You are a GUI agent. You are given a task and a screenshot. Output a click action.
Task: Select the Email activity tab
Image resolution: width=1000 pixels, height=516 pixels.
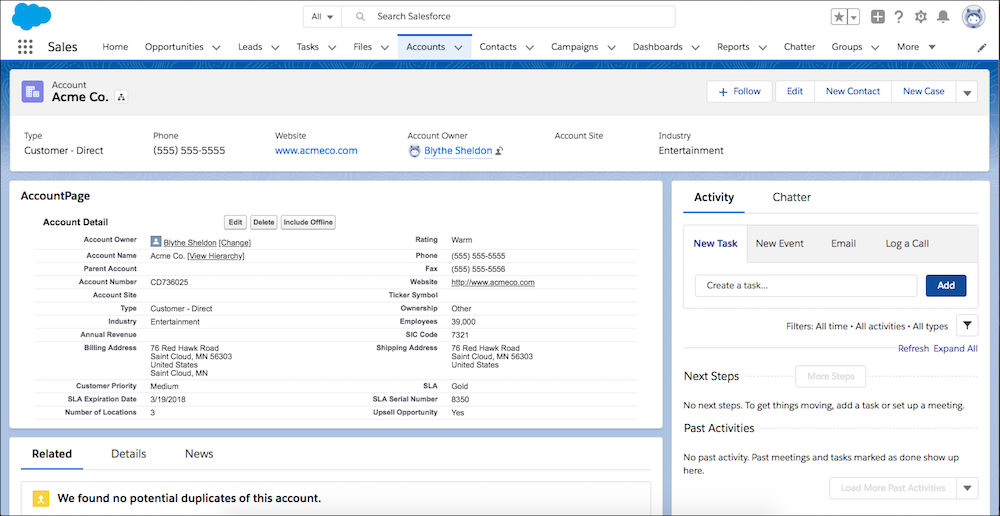[x=843, y=243]
